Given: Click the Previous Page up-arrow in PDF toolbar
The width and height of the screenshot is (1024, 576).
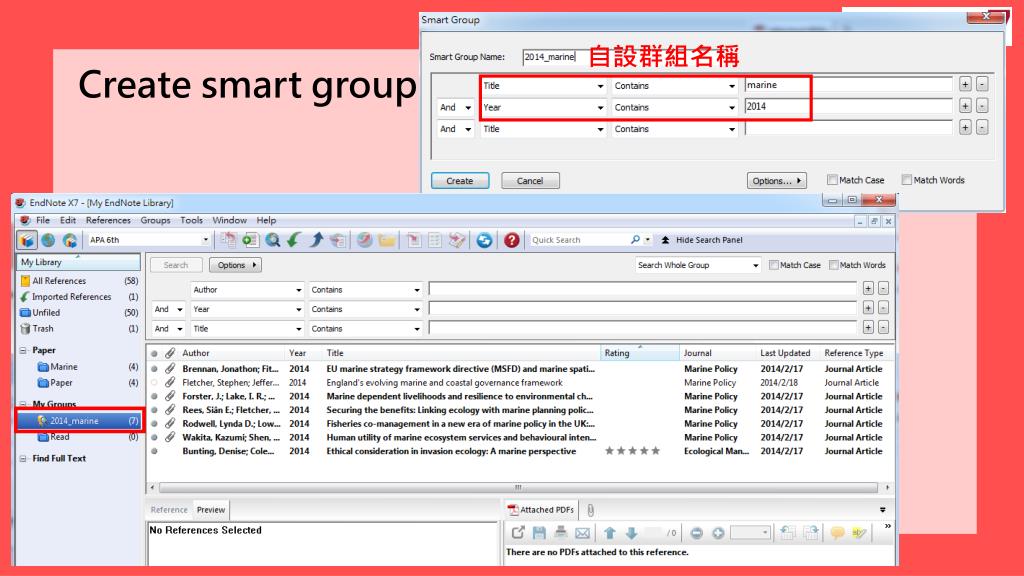Looking at the screenshot, I should [609, 533].
